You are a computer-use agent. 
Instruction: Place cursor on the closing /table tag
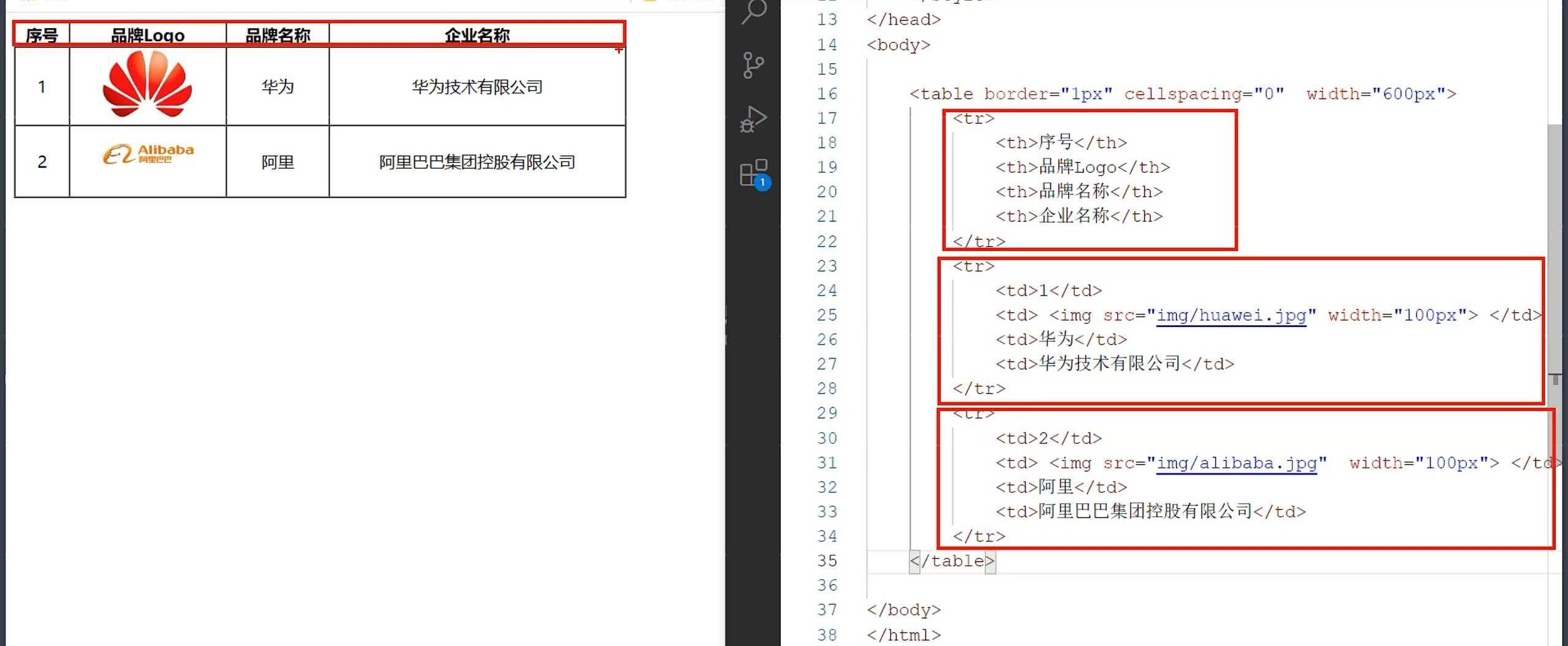952,560
